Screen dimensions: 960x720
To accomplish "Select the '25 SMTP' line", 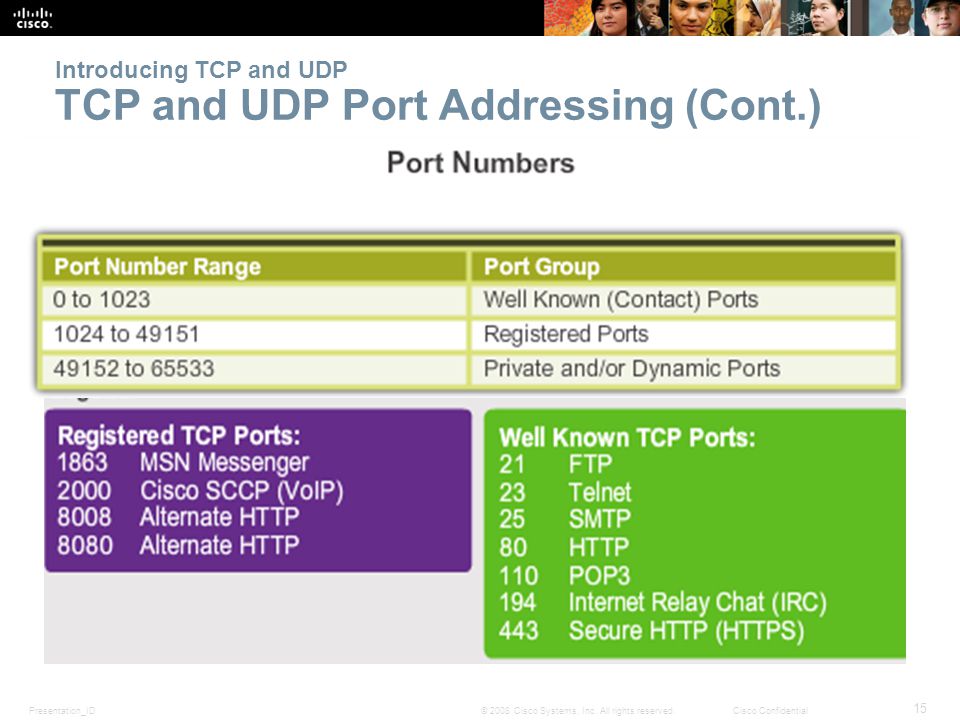I will pyautogui.click(x=564, y=519).
